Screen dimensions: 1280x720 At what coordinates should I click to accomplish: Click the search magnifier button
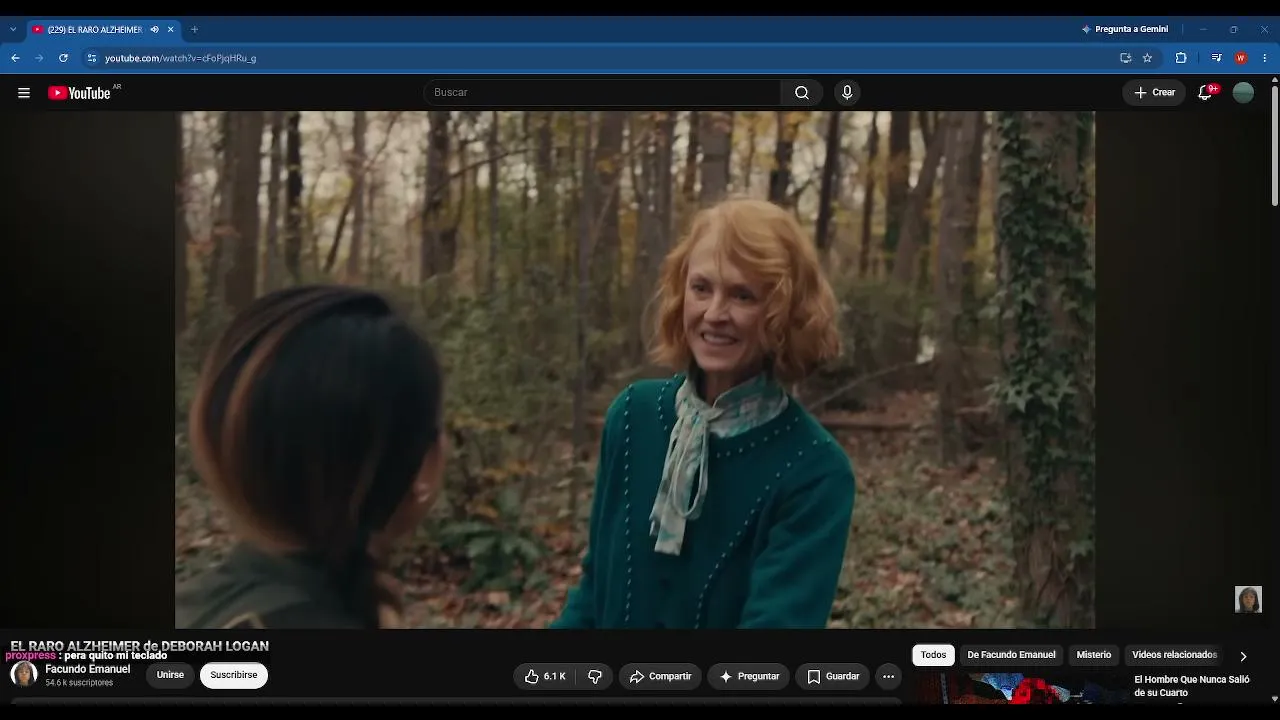pyautogui.click(x=802, y=93)
